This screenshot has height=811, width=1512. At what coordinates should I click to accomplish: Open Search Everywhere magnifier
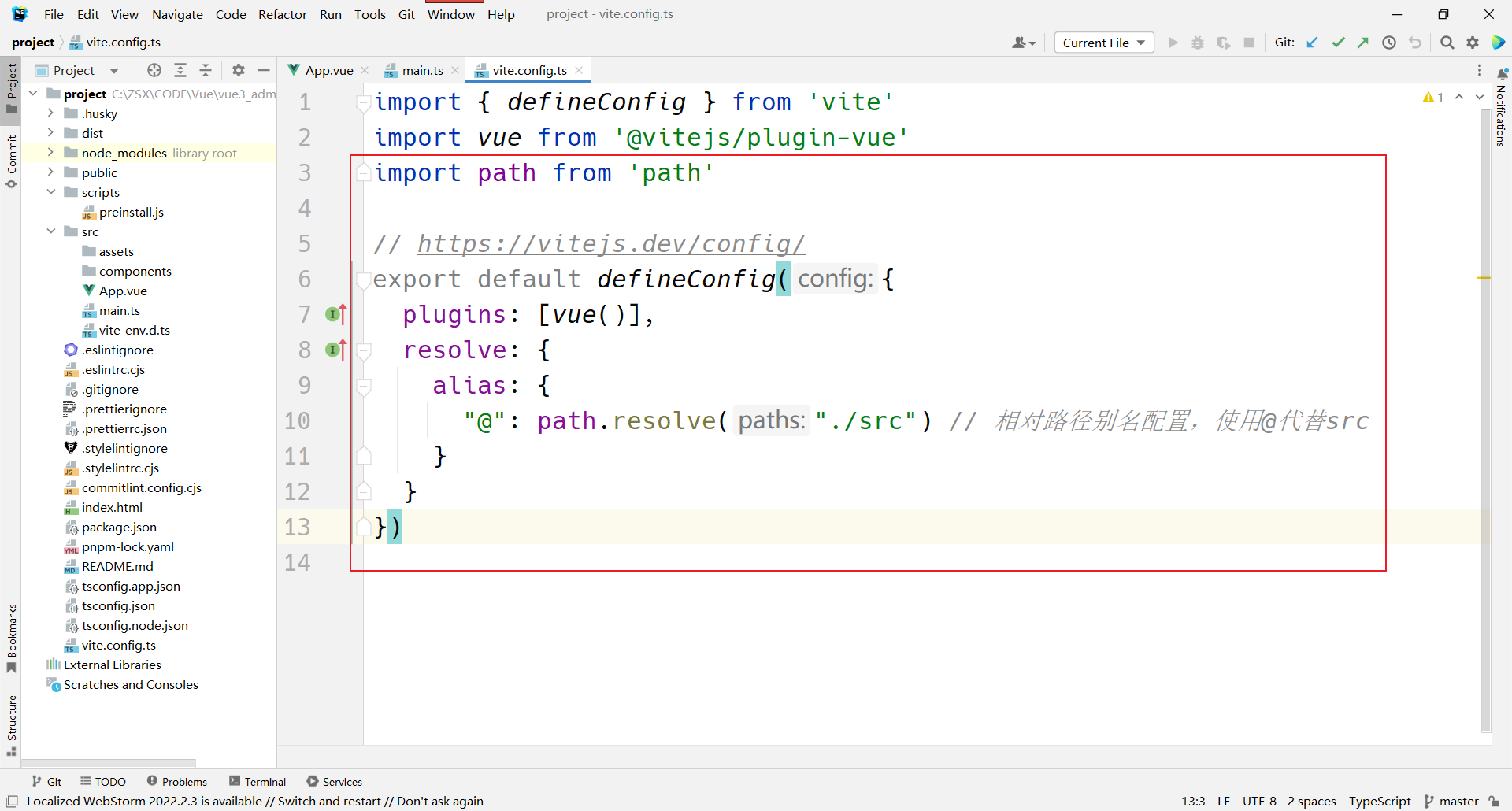(1447, 43)
